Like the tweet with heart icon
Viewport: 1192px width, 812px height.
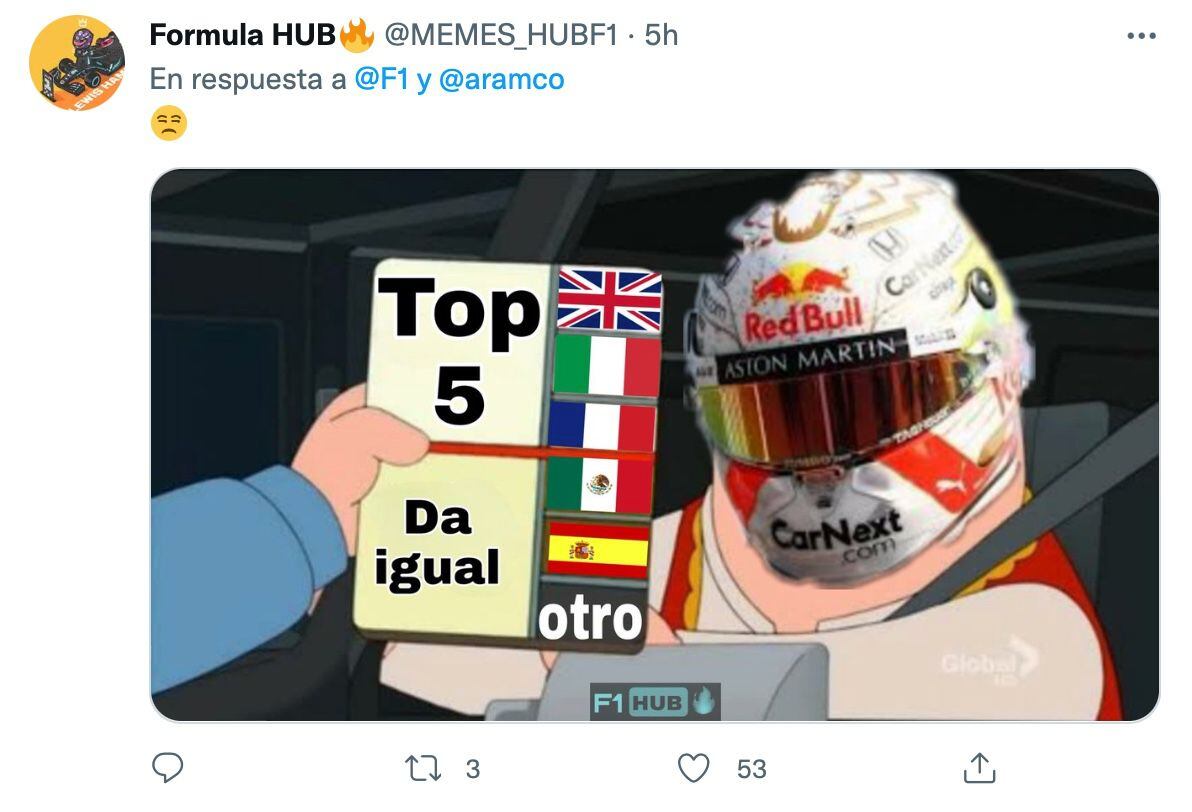coord(693,769)
